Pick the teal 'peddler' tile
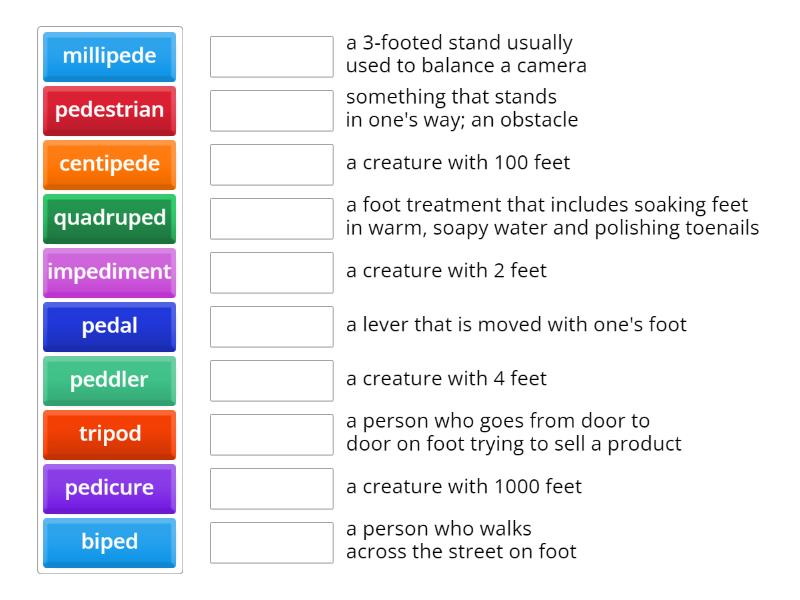The height and width of the screenshot is (600, 800). click(110, 380)
